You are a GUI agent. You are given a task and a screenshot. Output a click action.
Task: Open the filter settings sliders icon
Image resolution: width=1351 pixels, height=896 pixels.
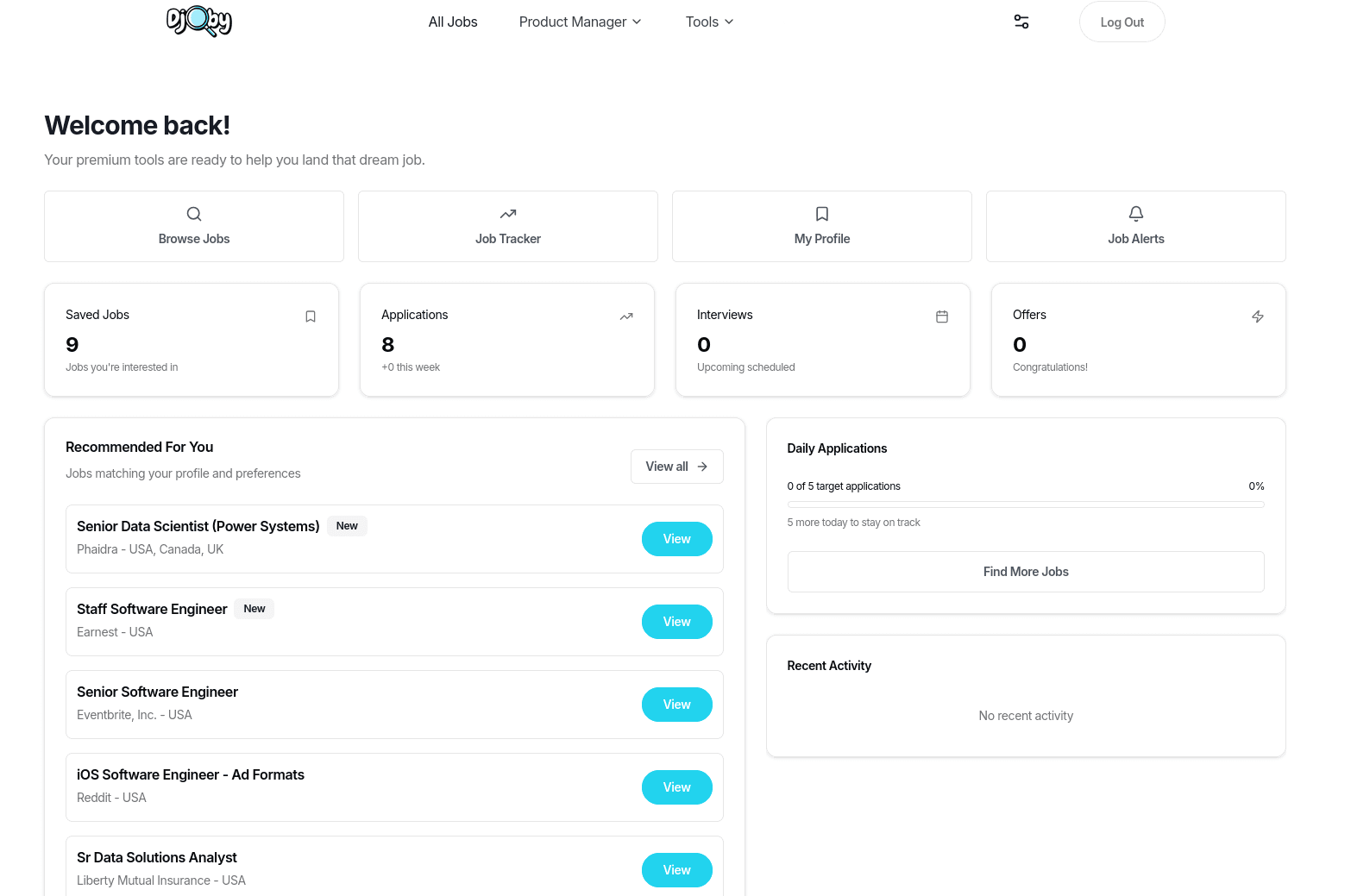coord(1021,22)
